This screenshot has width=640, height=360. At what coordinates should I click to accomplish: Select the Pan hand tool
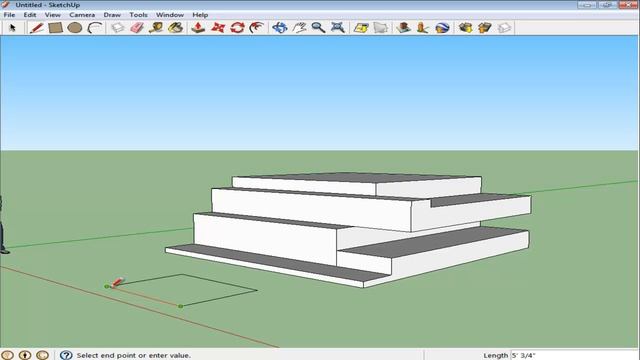click(299, 28)
